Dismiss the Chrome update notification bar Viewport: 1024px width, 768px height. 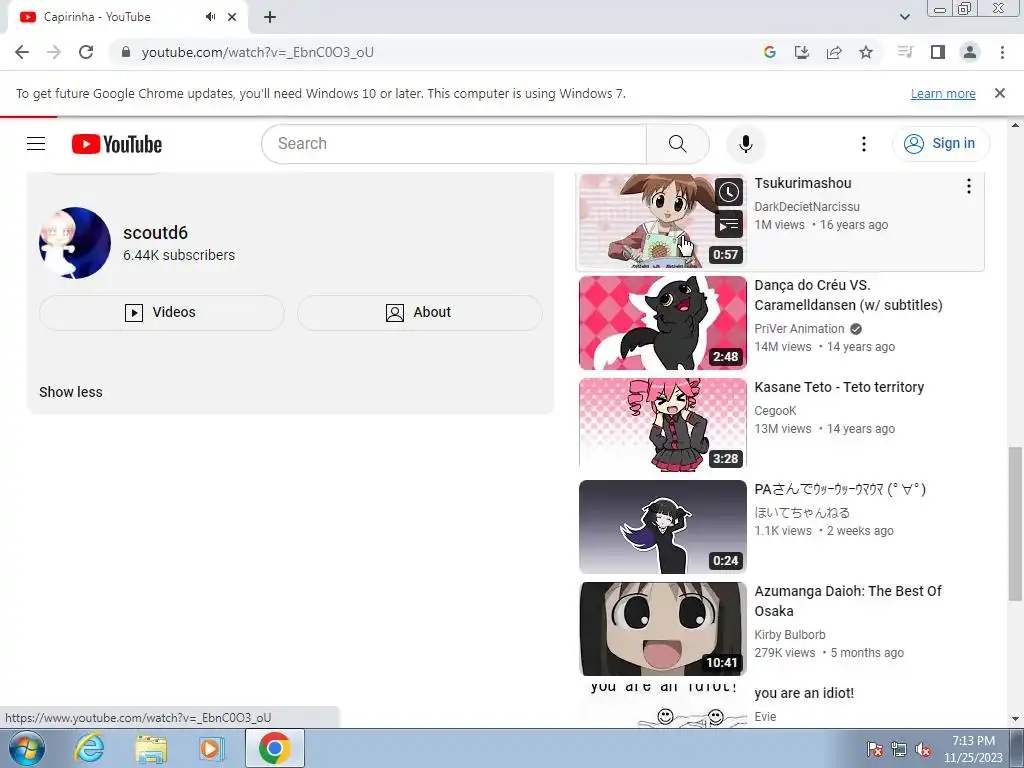[x=999, y=93]
